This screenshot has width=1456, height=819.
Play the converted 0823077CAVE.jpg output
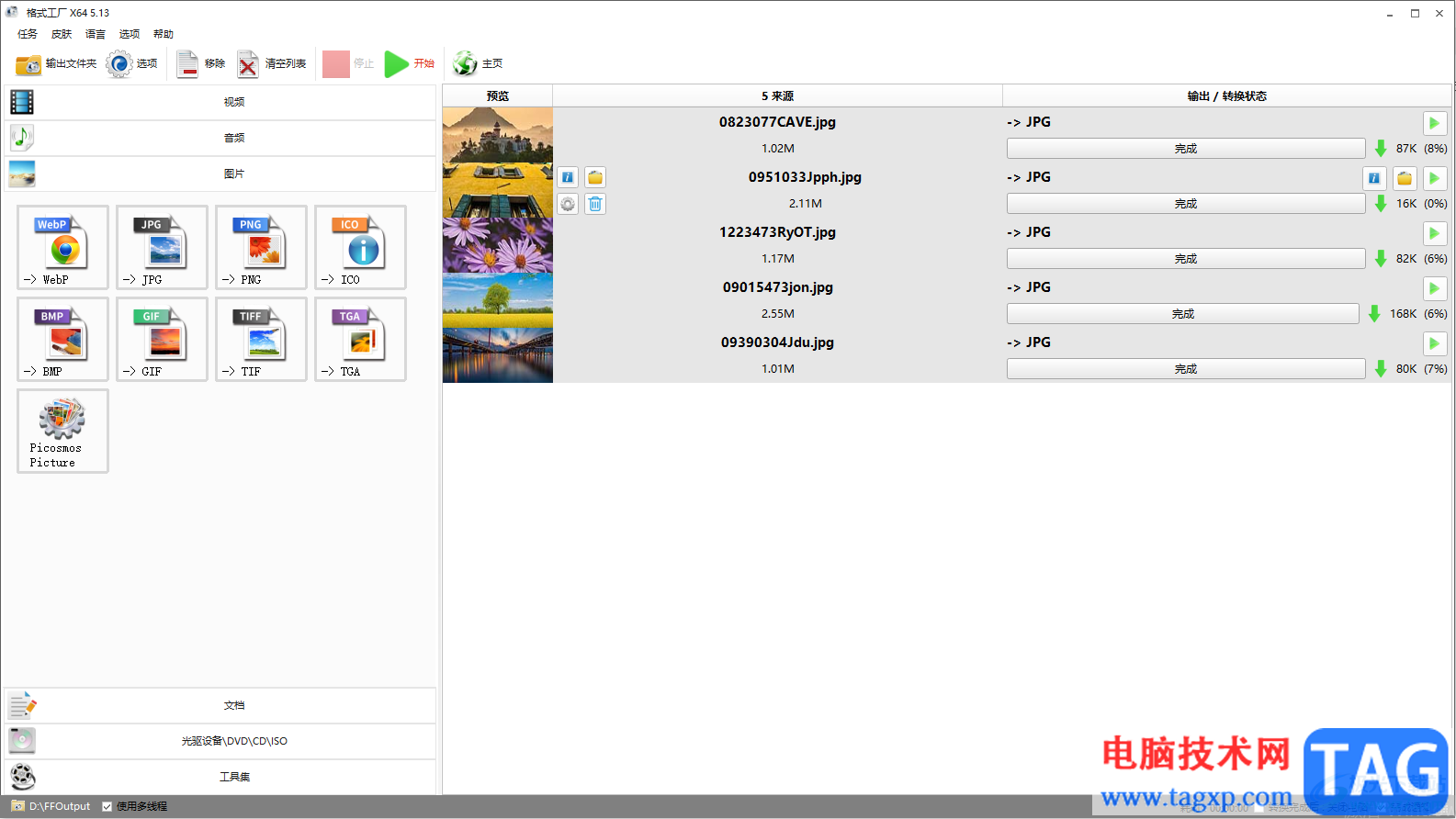[x=1434, y=123]
